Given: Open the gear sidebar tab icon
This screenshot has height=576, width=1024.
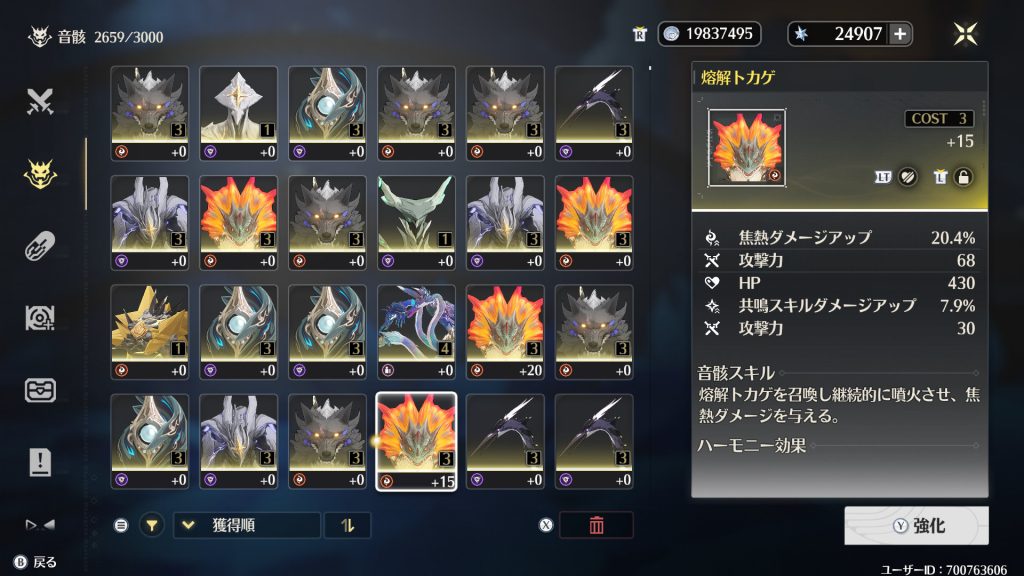Looking at the screenshot, I should point(40,318).
